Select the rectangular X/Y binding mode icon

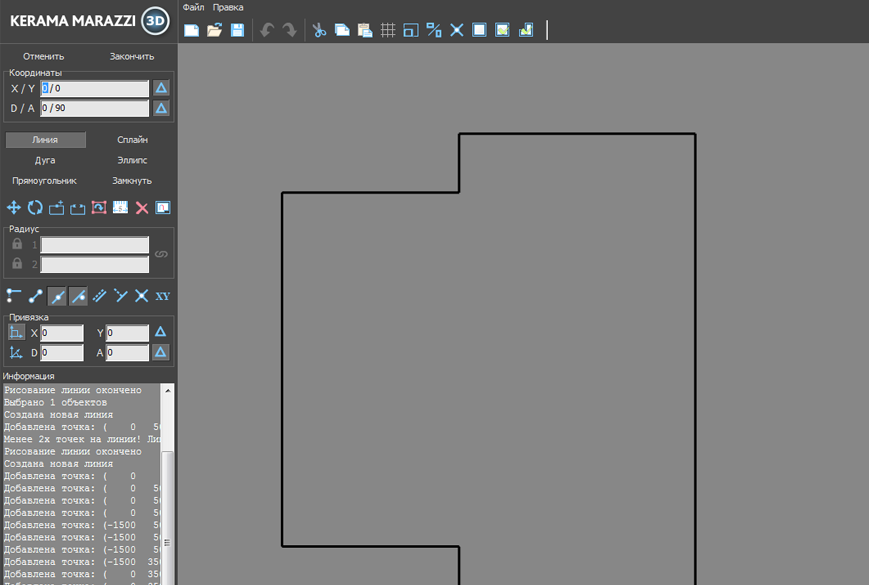(x=16, y=332)
